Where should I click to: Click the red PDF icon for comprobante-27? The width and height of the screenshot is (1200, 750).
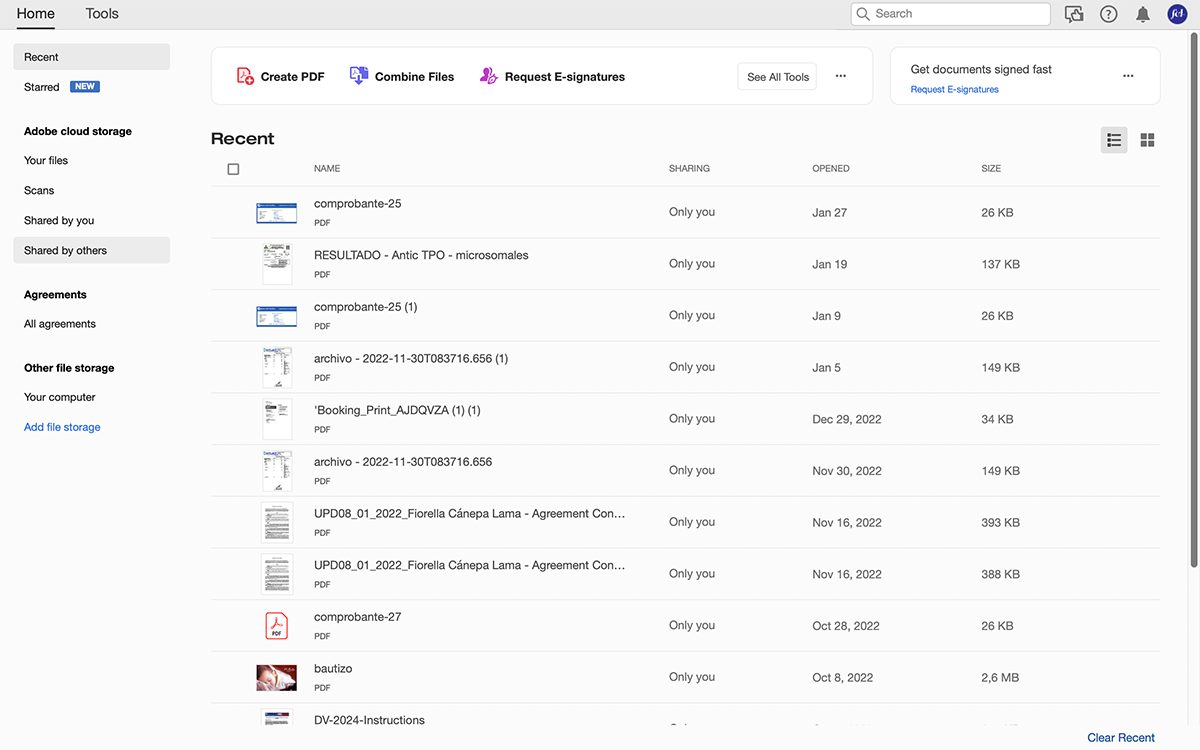coord(276,626)
